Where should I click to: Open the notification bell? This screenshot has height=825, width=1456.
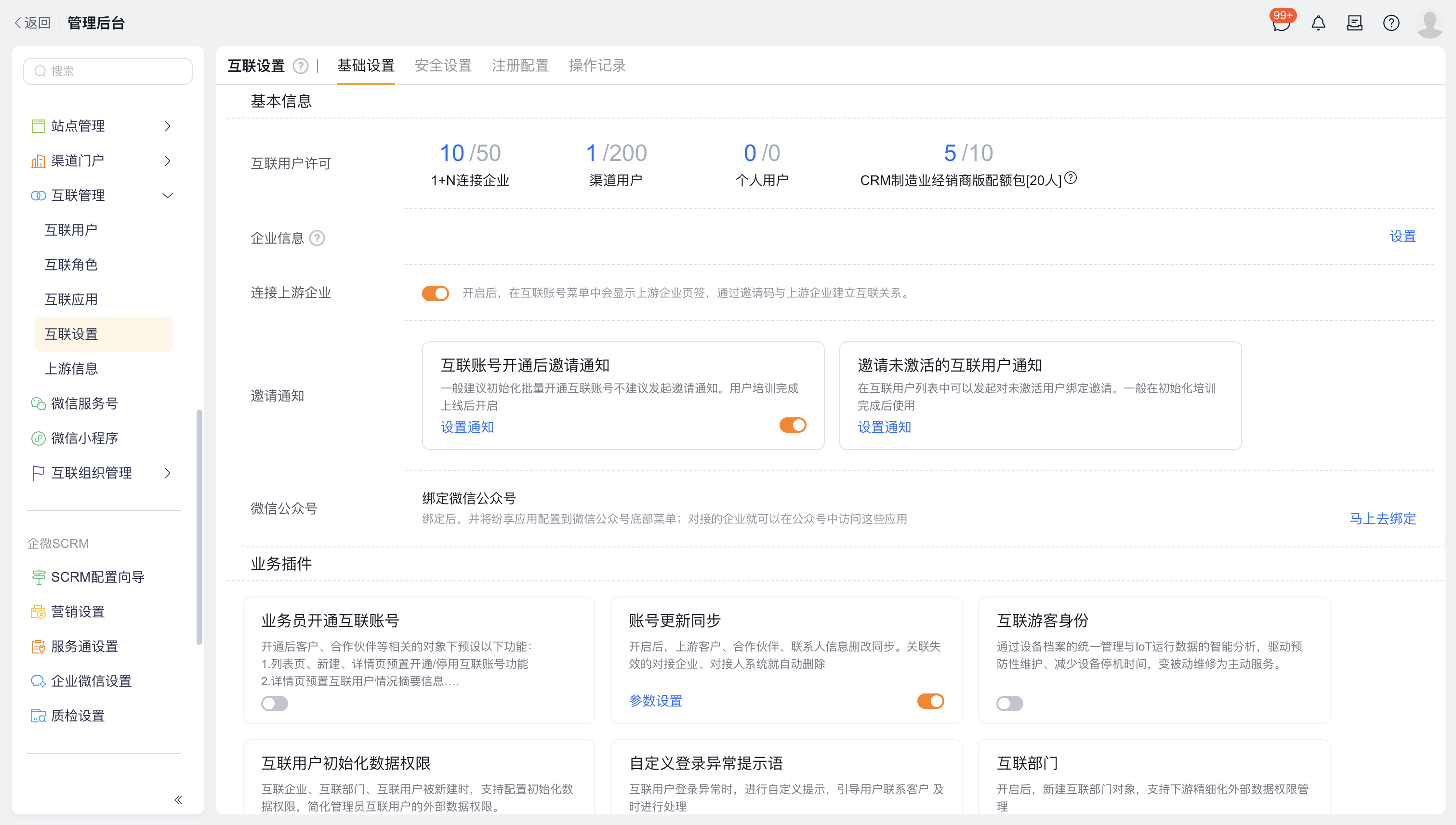(1318, 23)
